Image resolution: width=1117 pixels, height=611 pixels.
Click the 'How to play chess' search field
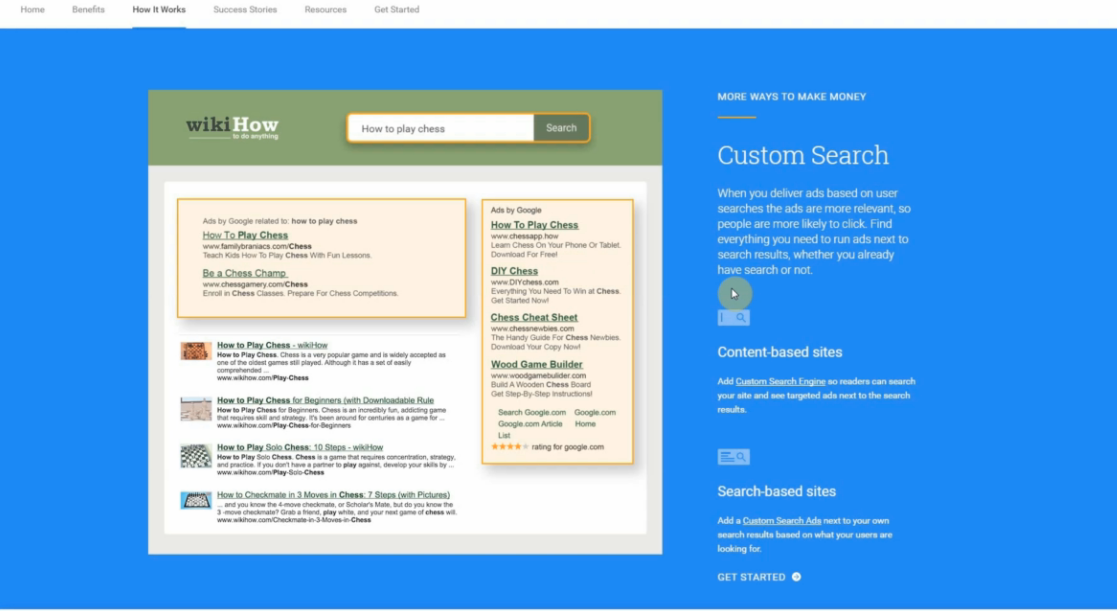point(441,128)
